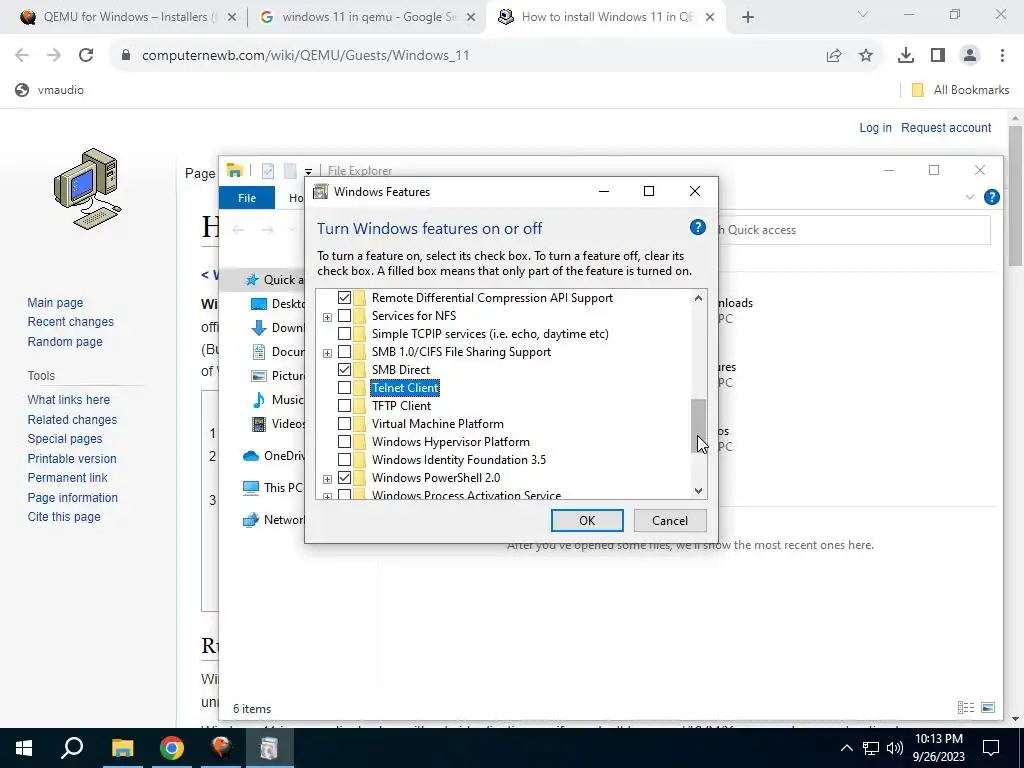Check Windows Identity Foundation 3.5 checkbox
The image size is (1024, 768).
tap(344, 460)
